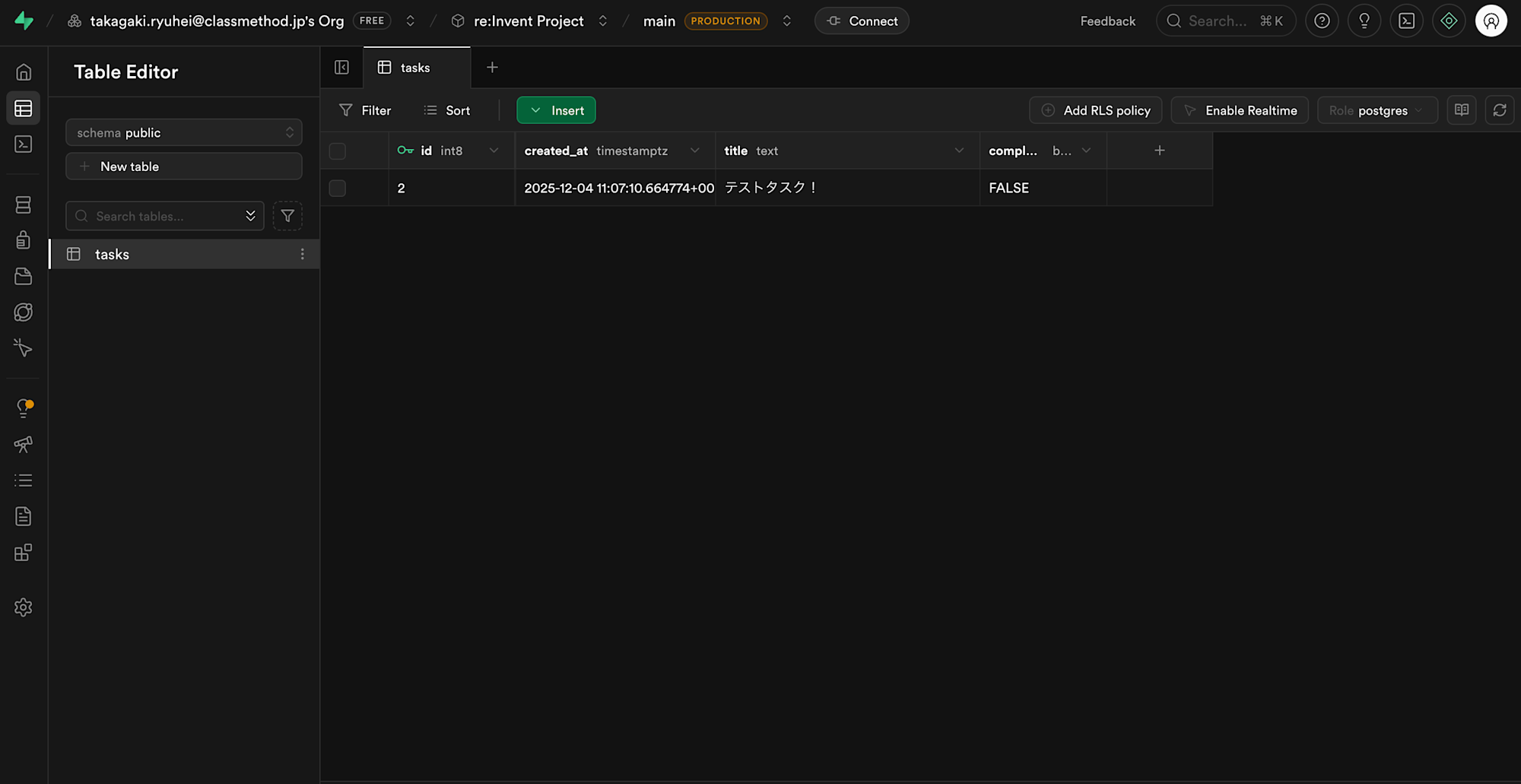Expand the title column menu chevron
This screenshot has height=784, width=1521.
(959, 151)
